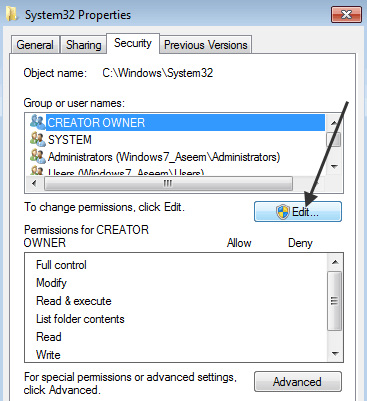Screen dimensions: 367x401
Task: Click the down arrow of permissions scrollbar
Action: pyautogui.click(x=335, y=354)
